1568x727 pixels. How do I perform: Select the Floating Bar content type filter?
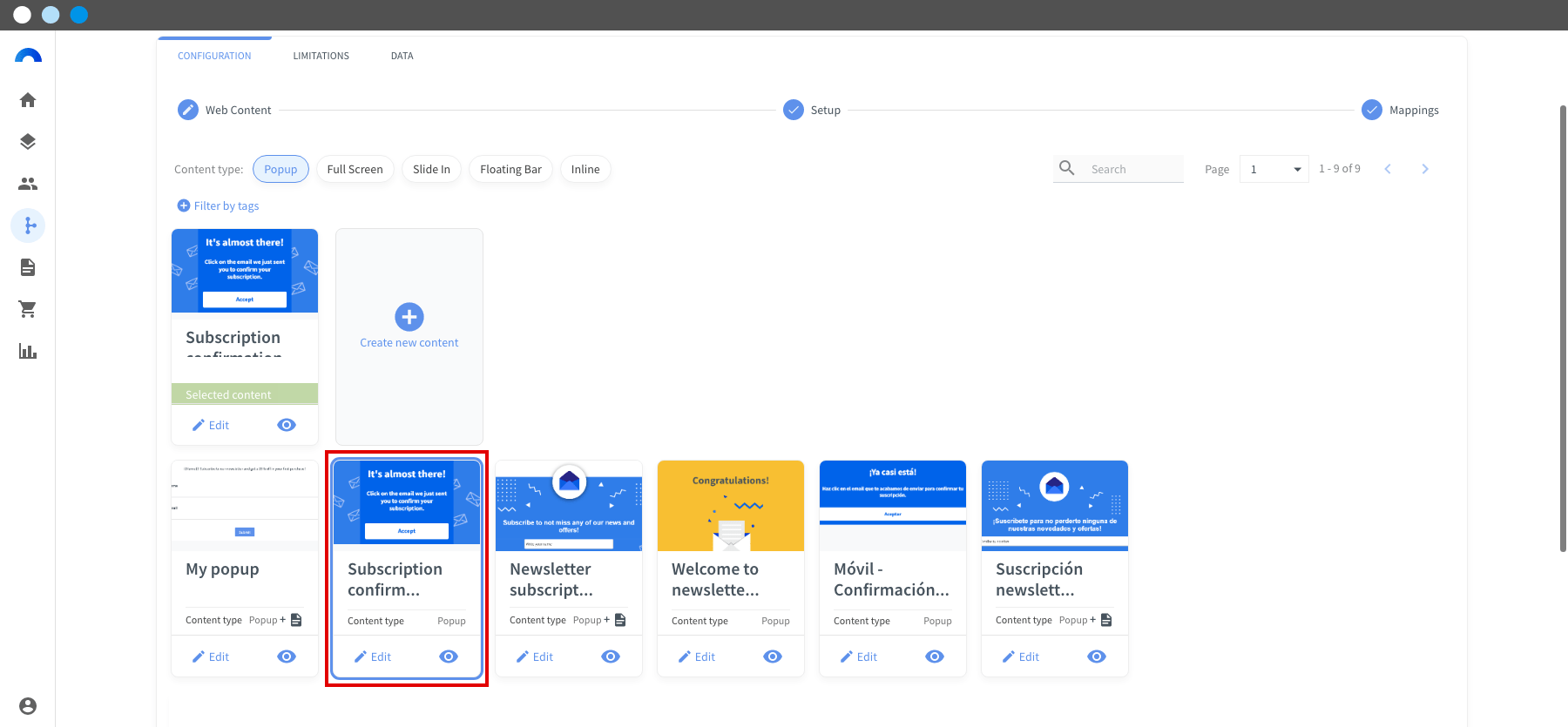point(510,169)
